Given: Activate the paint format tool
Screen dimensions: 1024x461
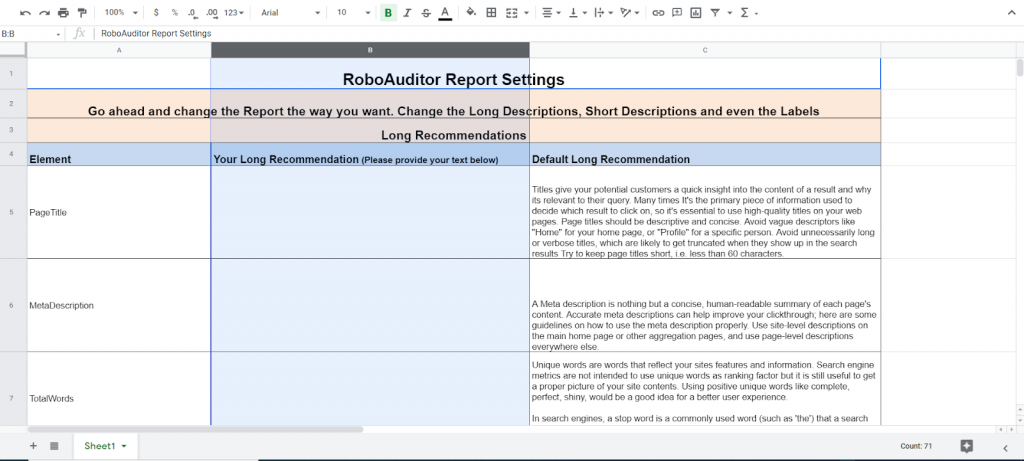Looking at the screenshot, I should pyautogui.click(x=82, y=12).
